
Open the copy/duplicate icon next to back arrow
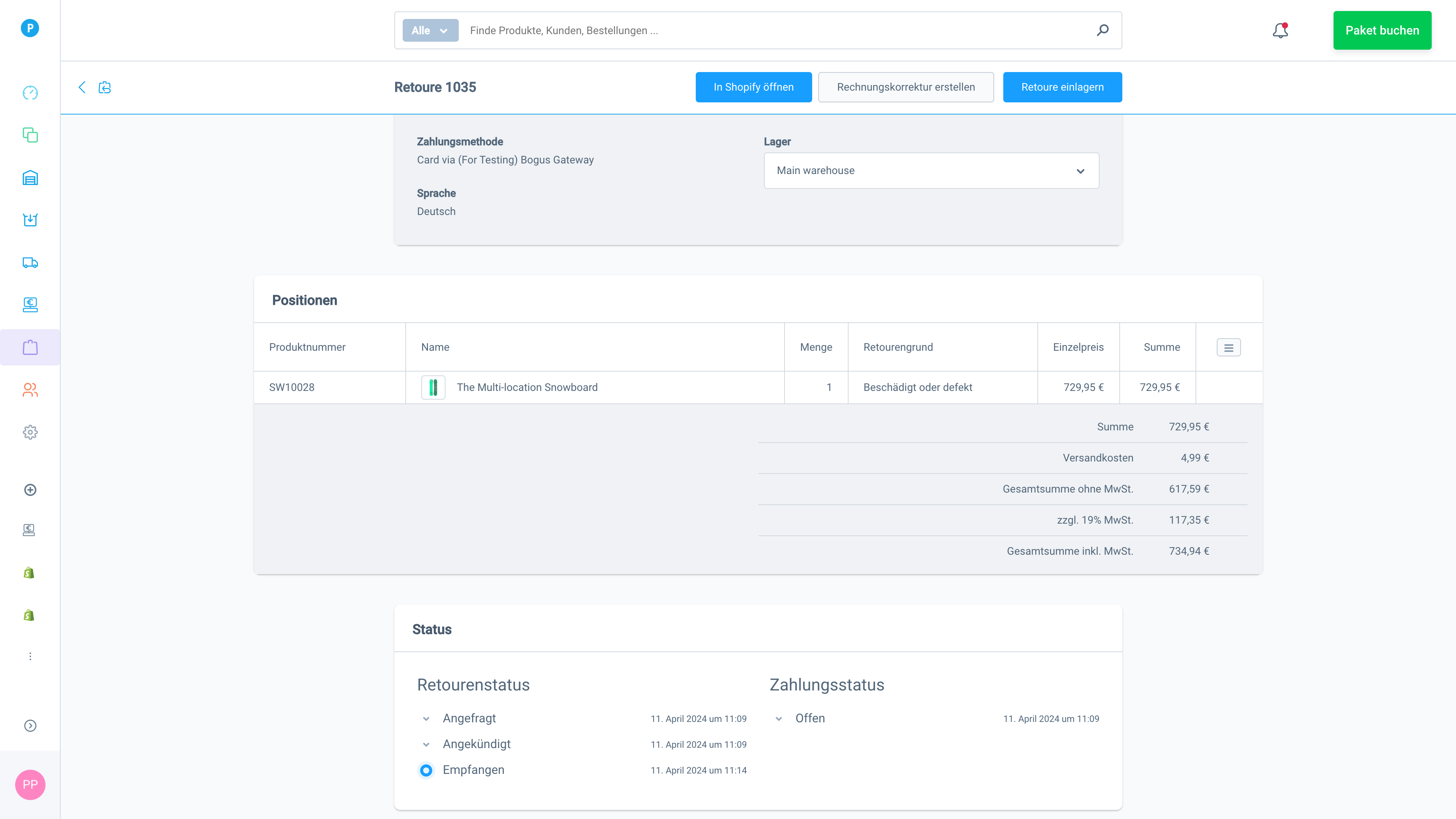[x=105, y=88]
